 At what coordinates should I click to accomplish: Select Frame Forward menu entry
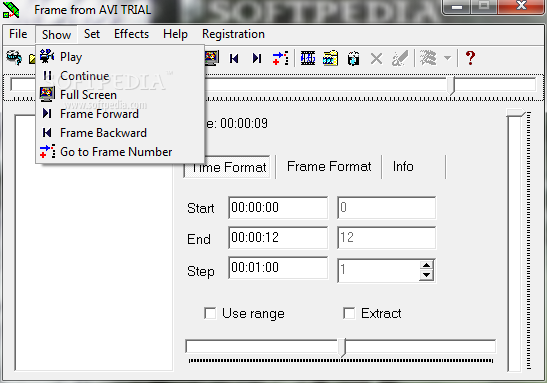120,113
